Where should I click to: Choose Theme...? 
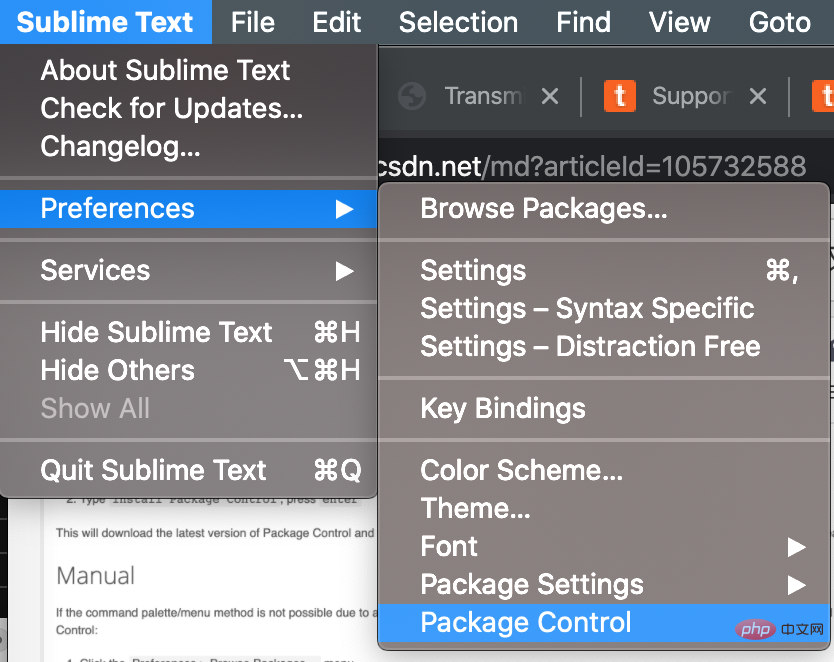(604, 508)
